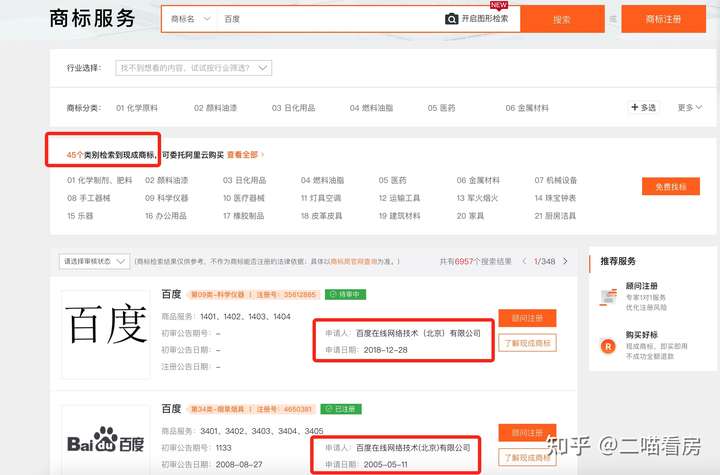Select 01 化学制剂、肥料 ready-made category
The image size is (720, 475).
click(x=100, y=180)
